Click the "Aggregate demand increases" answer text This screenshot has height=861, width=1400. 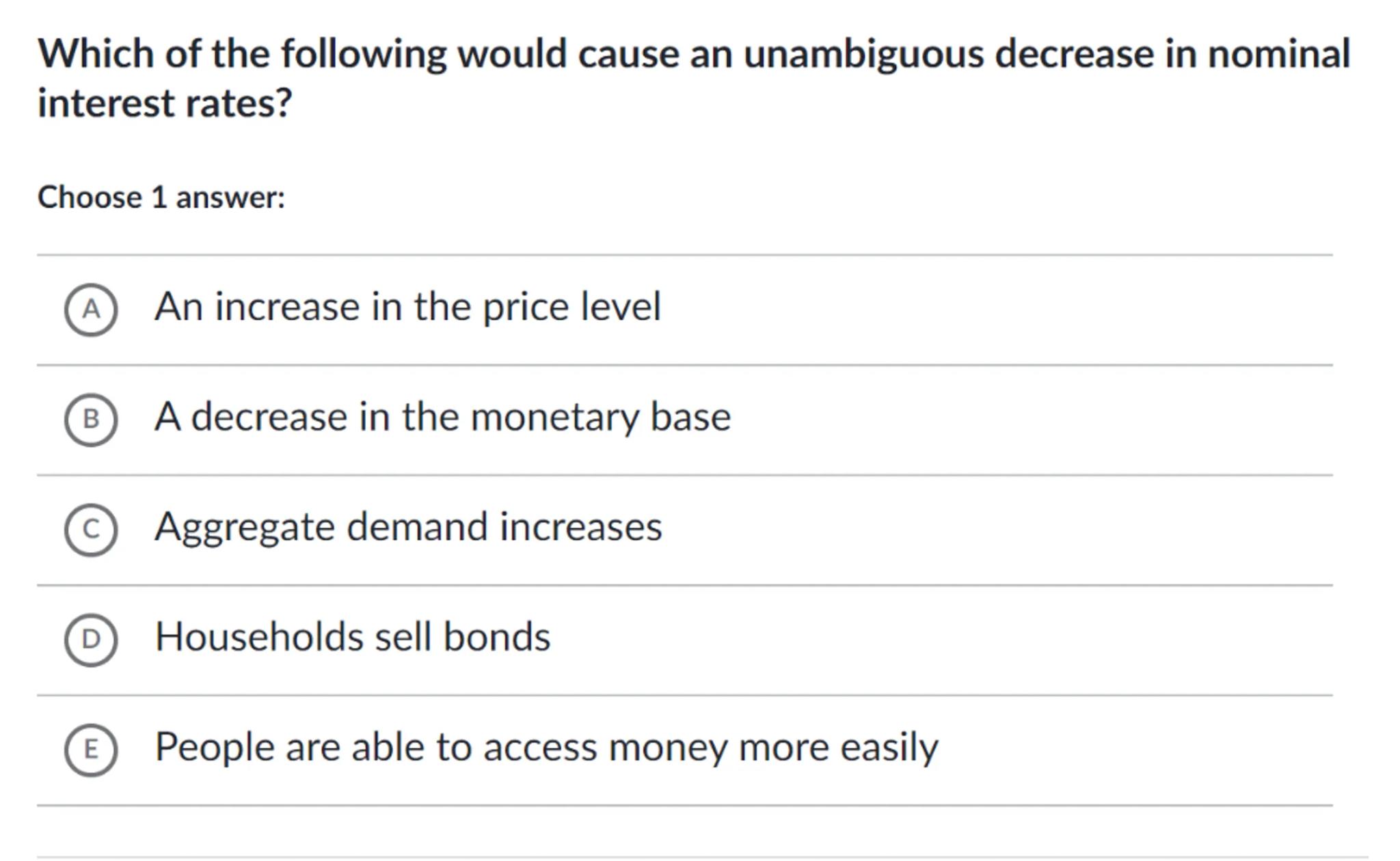click(x=408, y=527)
